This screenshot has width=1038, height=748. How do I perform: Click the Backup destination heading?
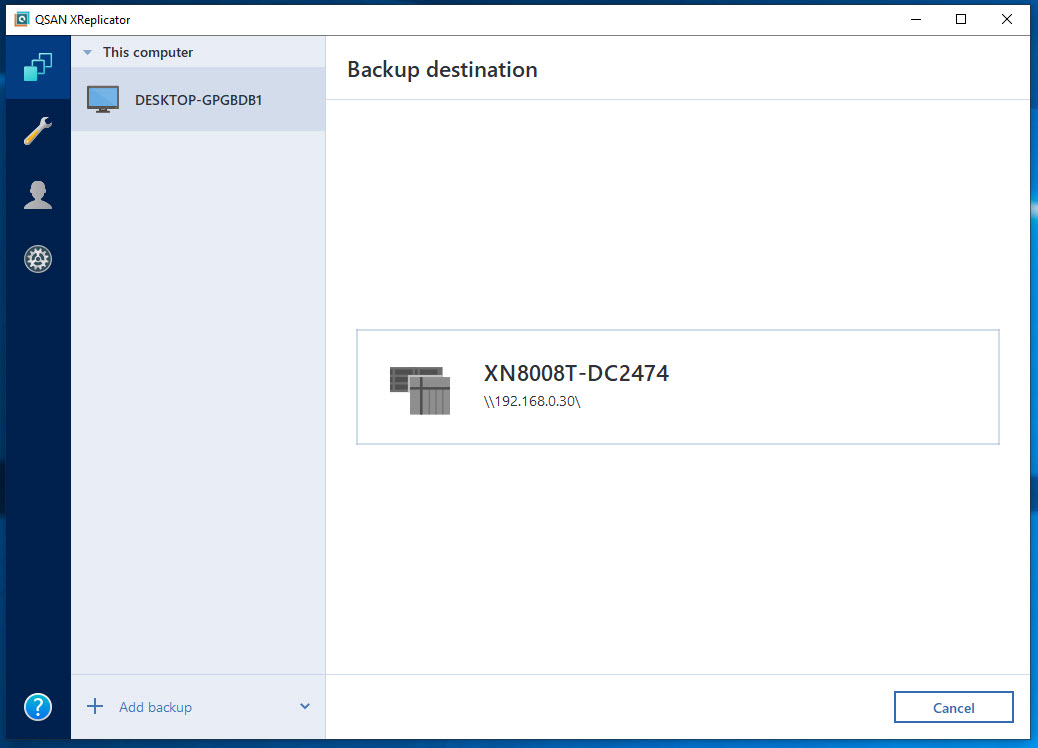pos(442,70)
